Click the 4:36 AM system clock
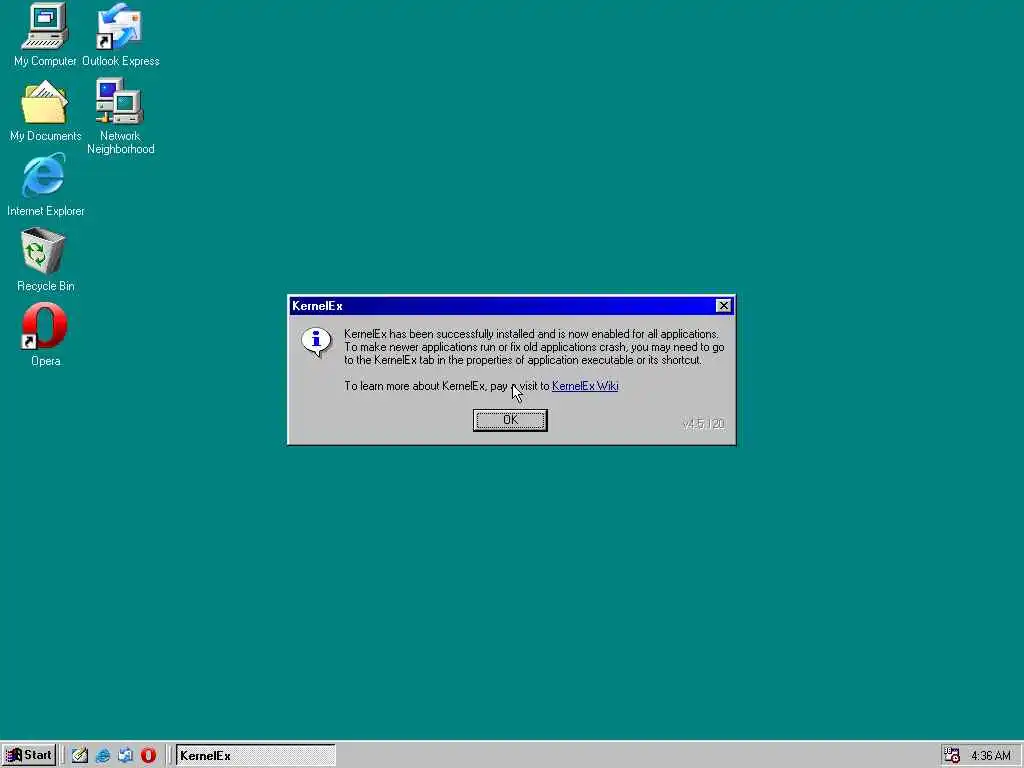The image size is (1024, 768). coord(991,756)
